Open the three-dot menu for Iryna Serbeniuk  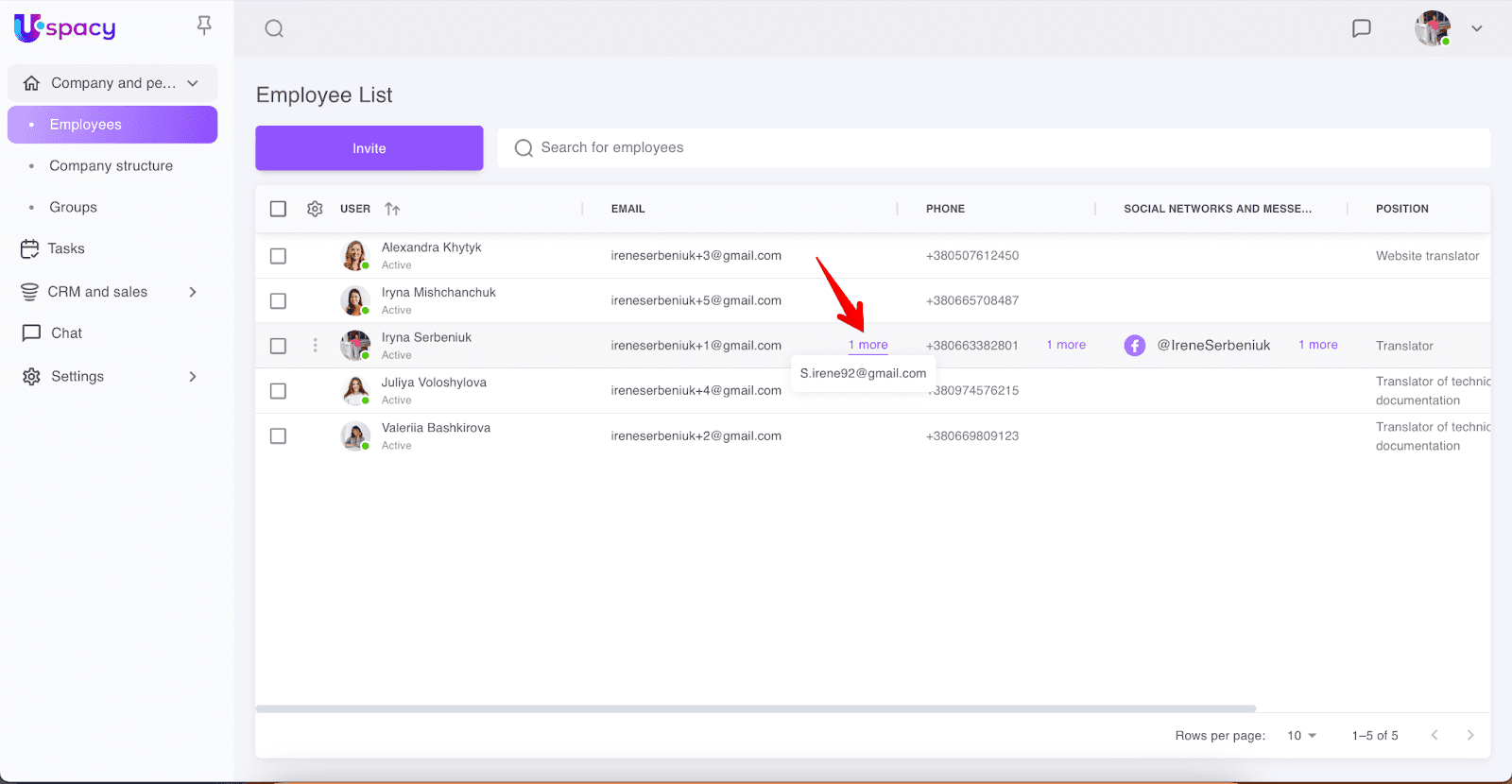point(315,346)
